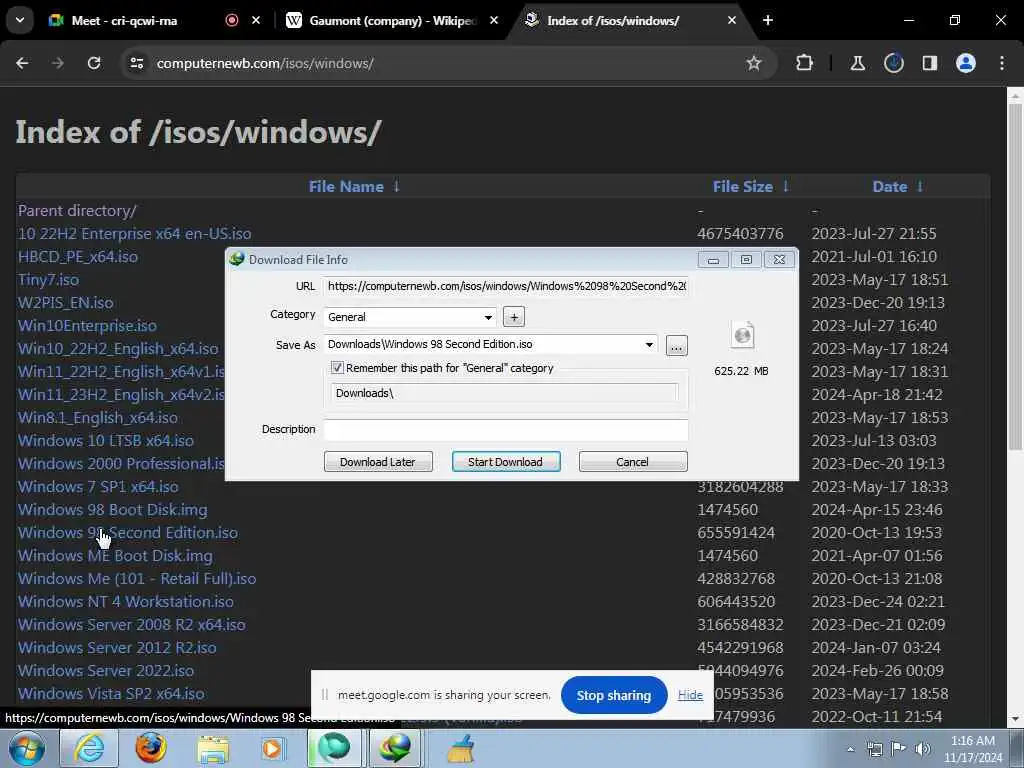Open the tab search chevron
Image resolution: width=1024 pixels, height=768 pixels.
click(20, 20)
